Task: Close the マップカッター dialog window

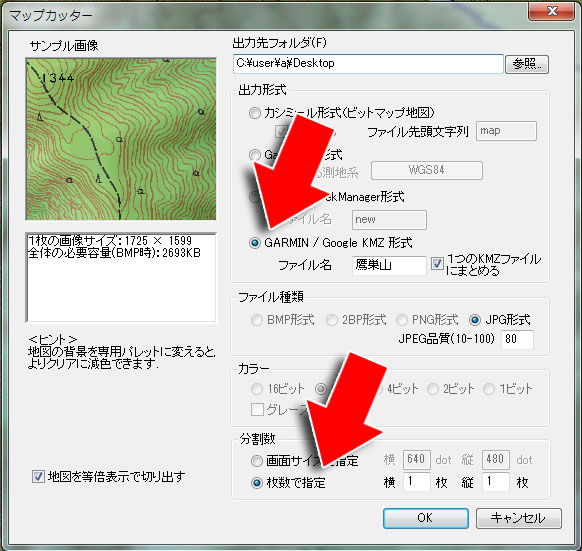Action: (x=552, y=11)
